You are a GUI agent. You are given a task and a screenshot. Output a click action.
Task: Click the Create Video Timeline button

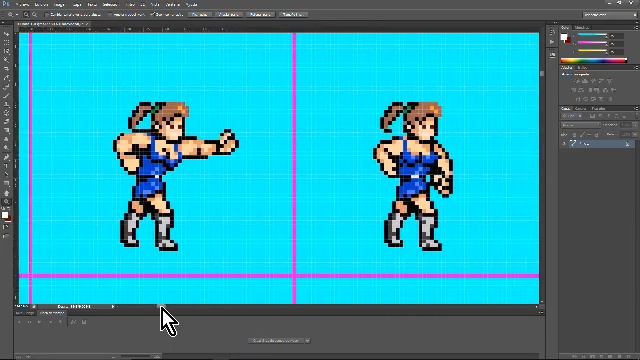click(276, 341)
